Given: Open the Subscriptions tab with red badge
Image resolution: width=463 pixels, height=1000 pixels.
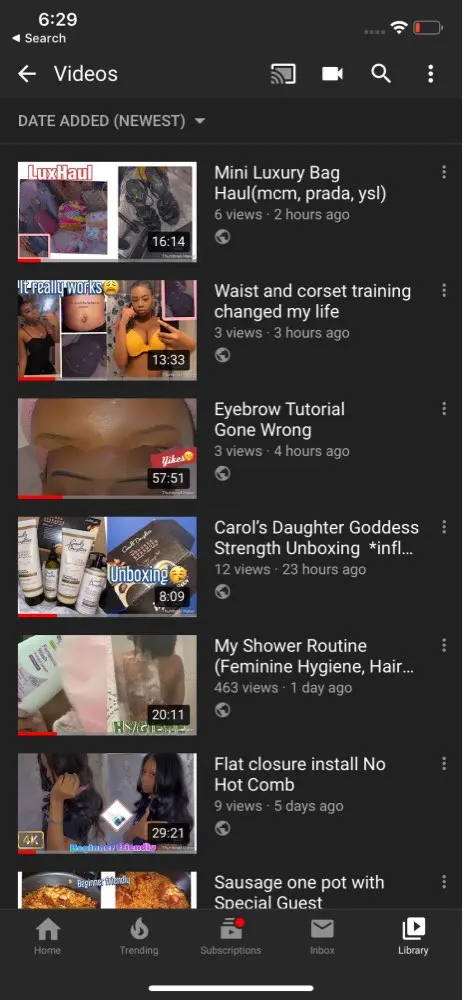Looking at the screenshot, I should [x=230, y=936].
